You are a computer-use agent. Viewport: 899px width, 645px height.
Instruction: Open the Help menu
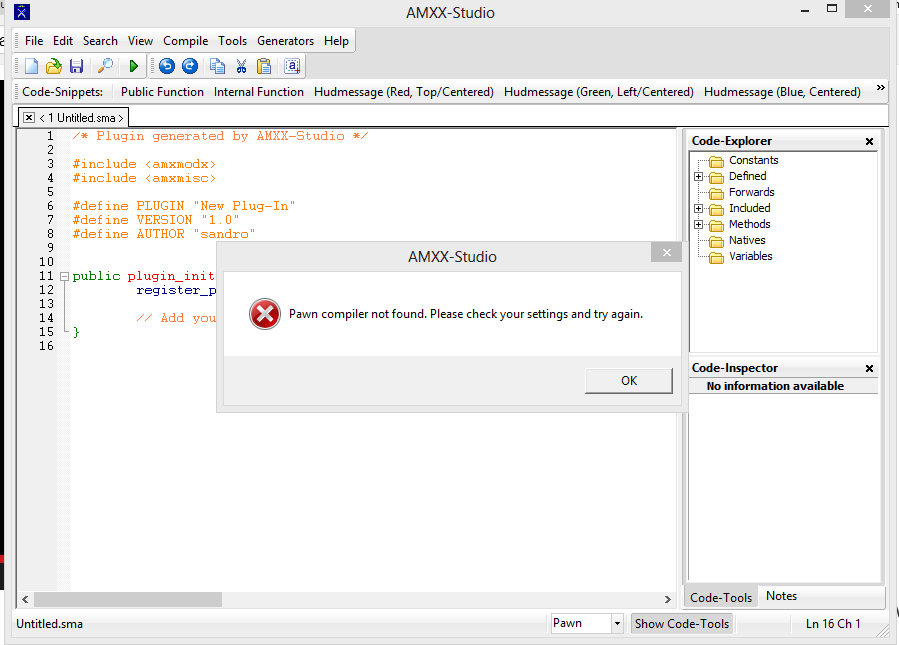(336, 41)
